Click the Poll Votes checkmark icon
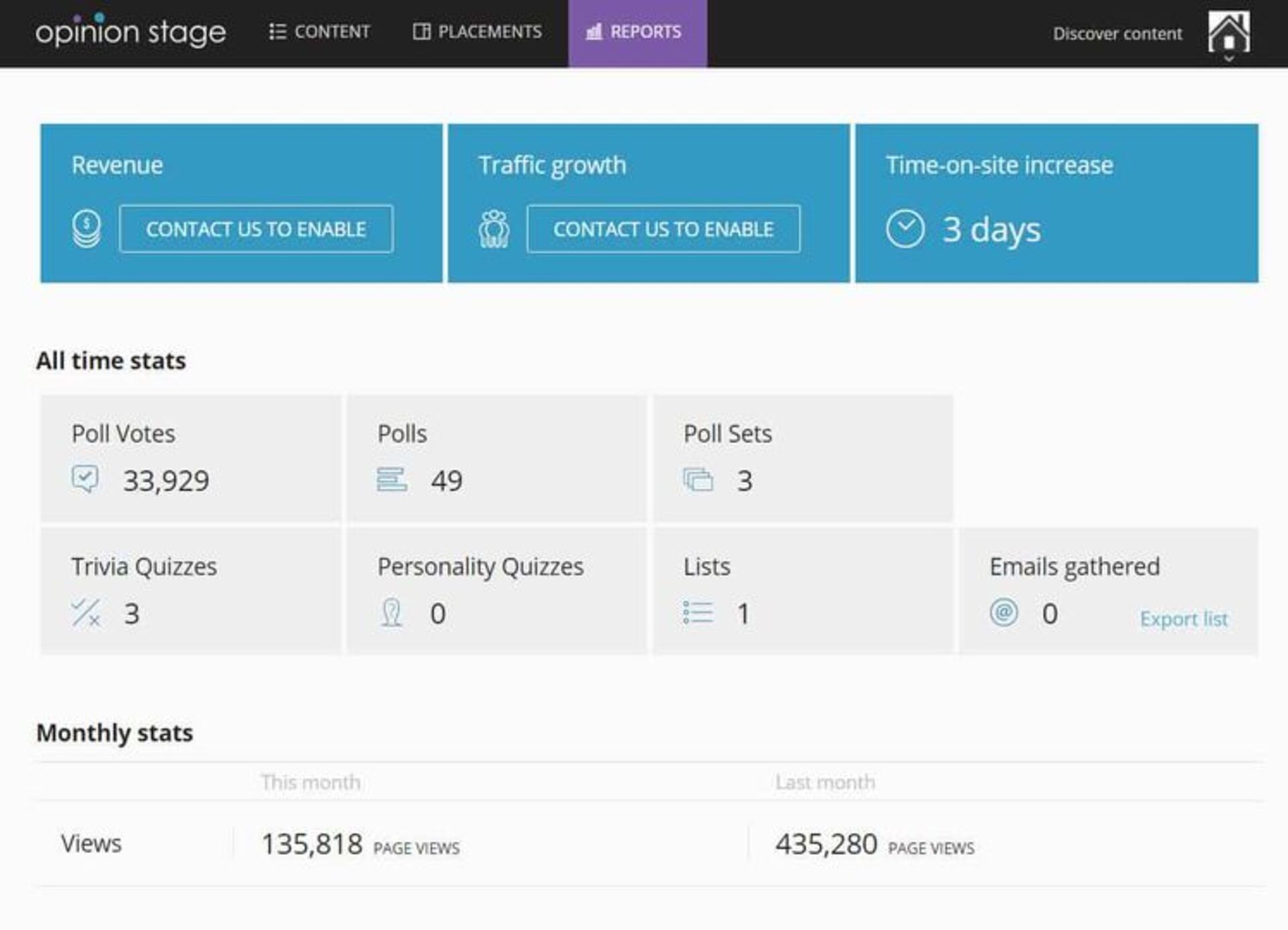This screenshot has height=930, width=1288. click(85, 479)
